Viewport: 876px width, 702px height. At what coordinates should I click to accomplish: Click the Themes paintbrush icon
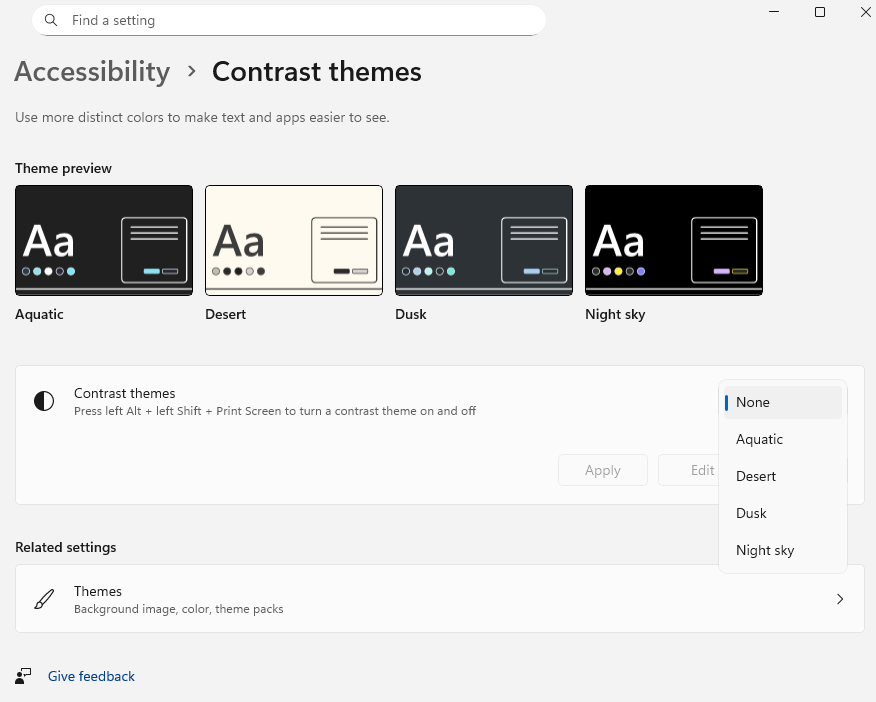pyautogui.click(x=44, y=599)
